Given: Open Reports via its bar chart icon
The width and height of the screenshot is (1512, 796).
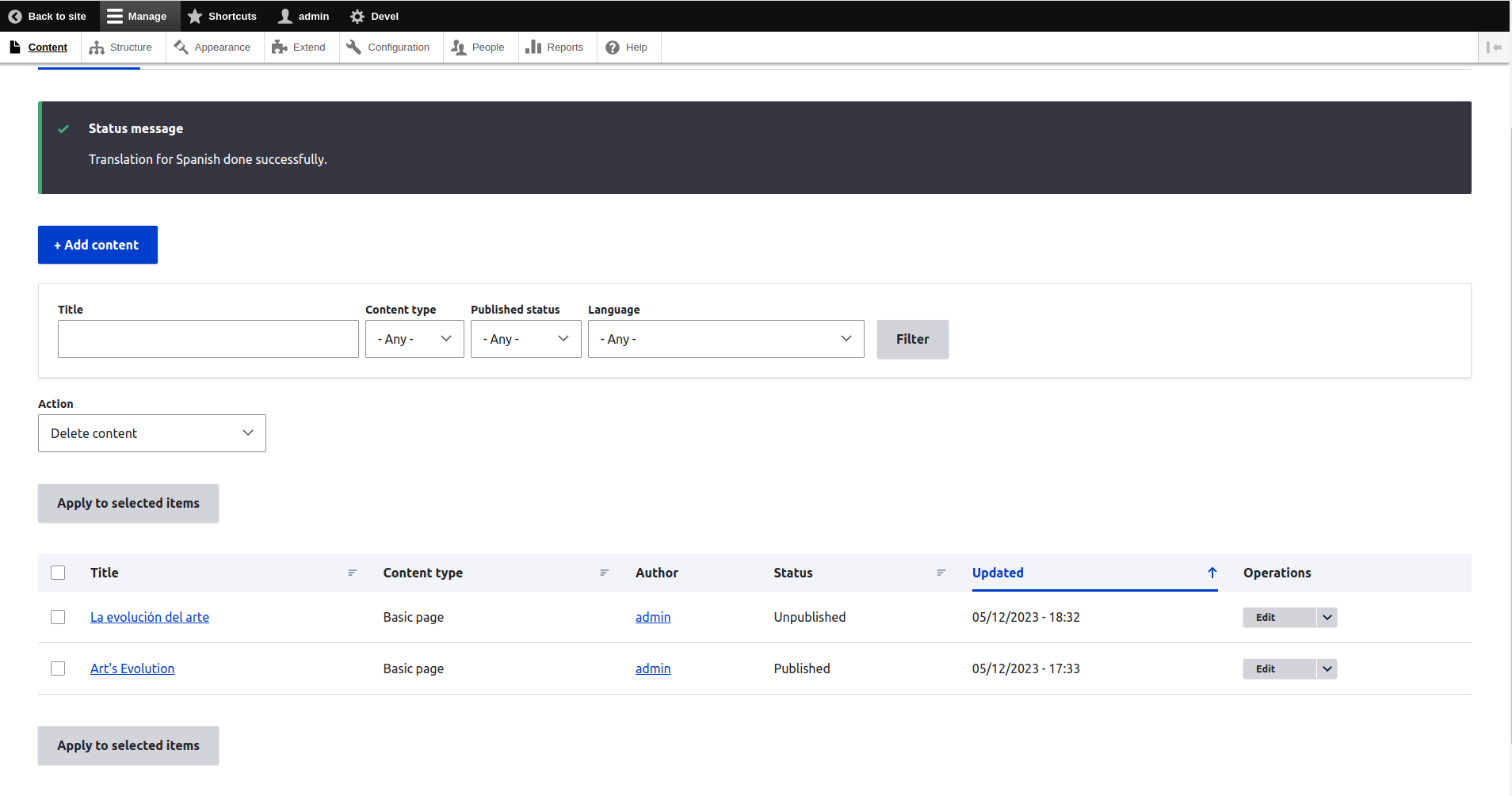Looking at the screenshot, I should [533, 48].
